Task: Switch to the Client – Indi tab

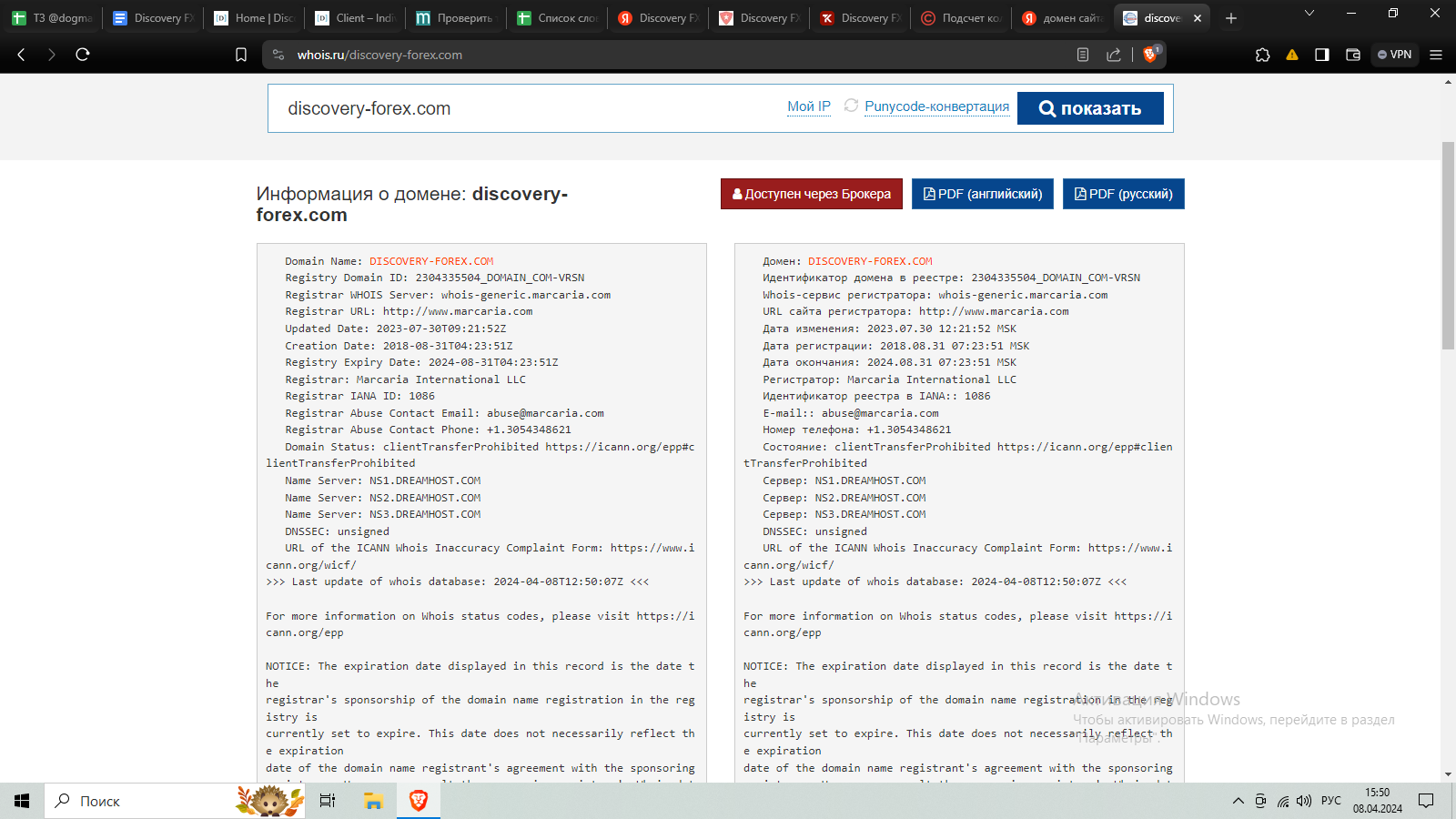Action: 357,18
